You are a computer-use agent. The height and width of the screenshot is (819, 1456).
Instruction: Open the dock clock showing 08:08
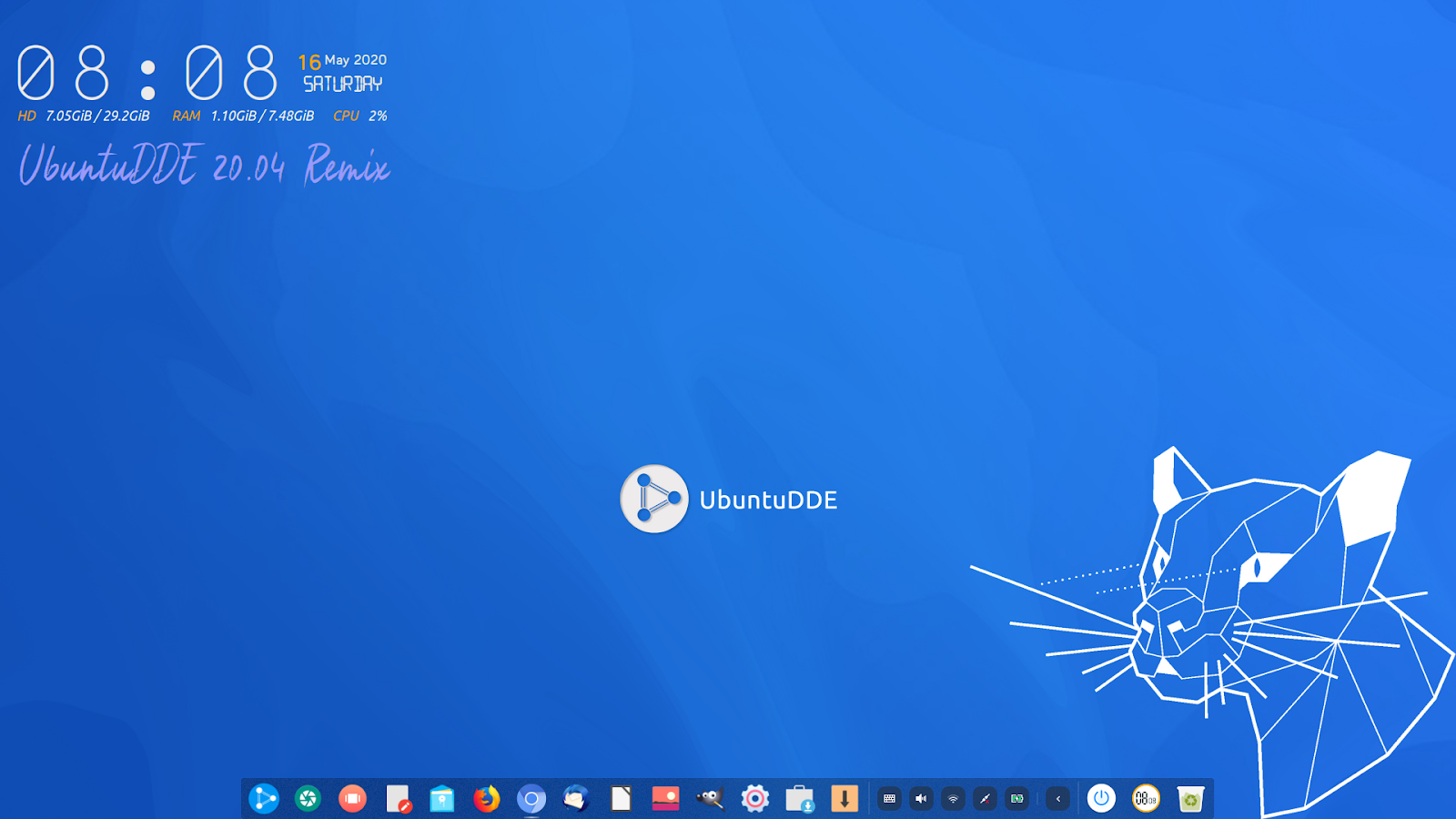(x=1146, y=799)
